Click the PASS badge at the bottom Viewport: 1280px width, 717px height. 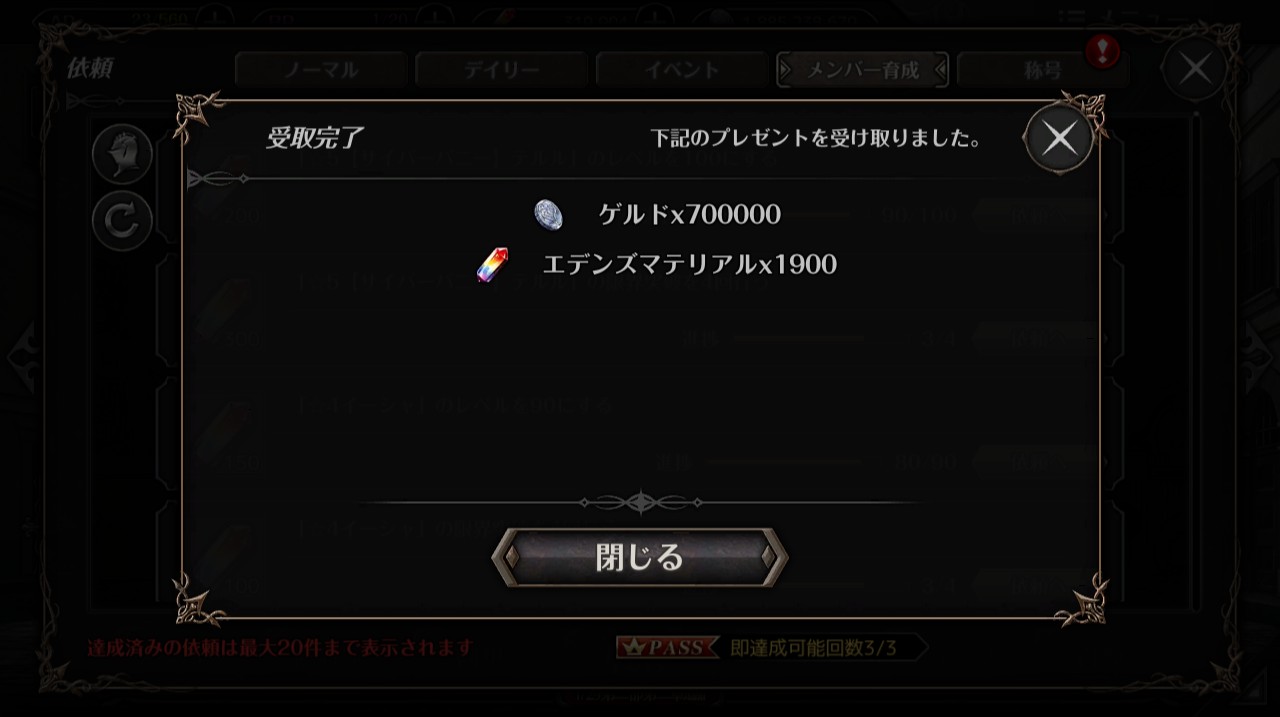(667, 648)
